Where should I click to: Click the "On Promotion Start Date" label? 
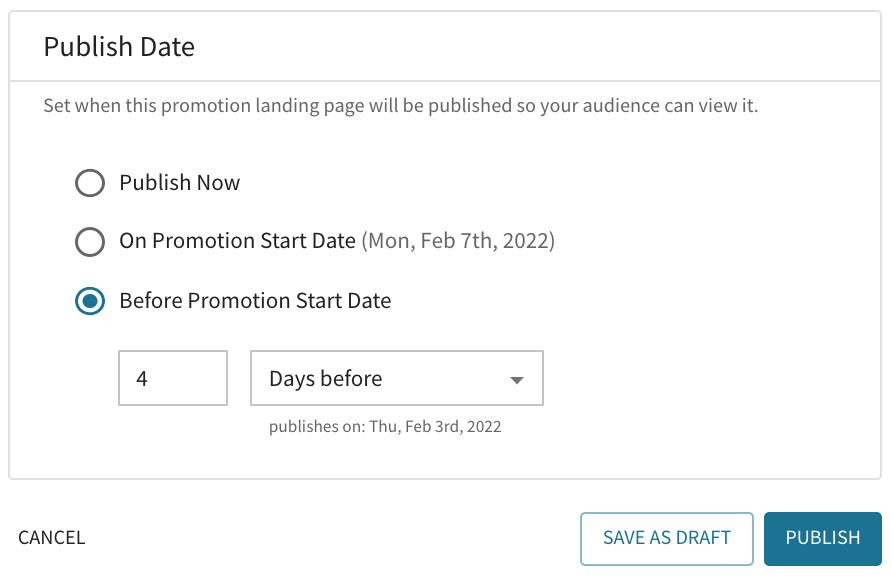[x=237, y=241]
